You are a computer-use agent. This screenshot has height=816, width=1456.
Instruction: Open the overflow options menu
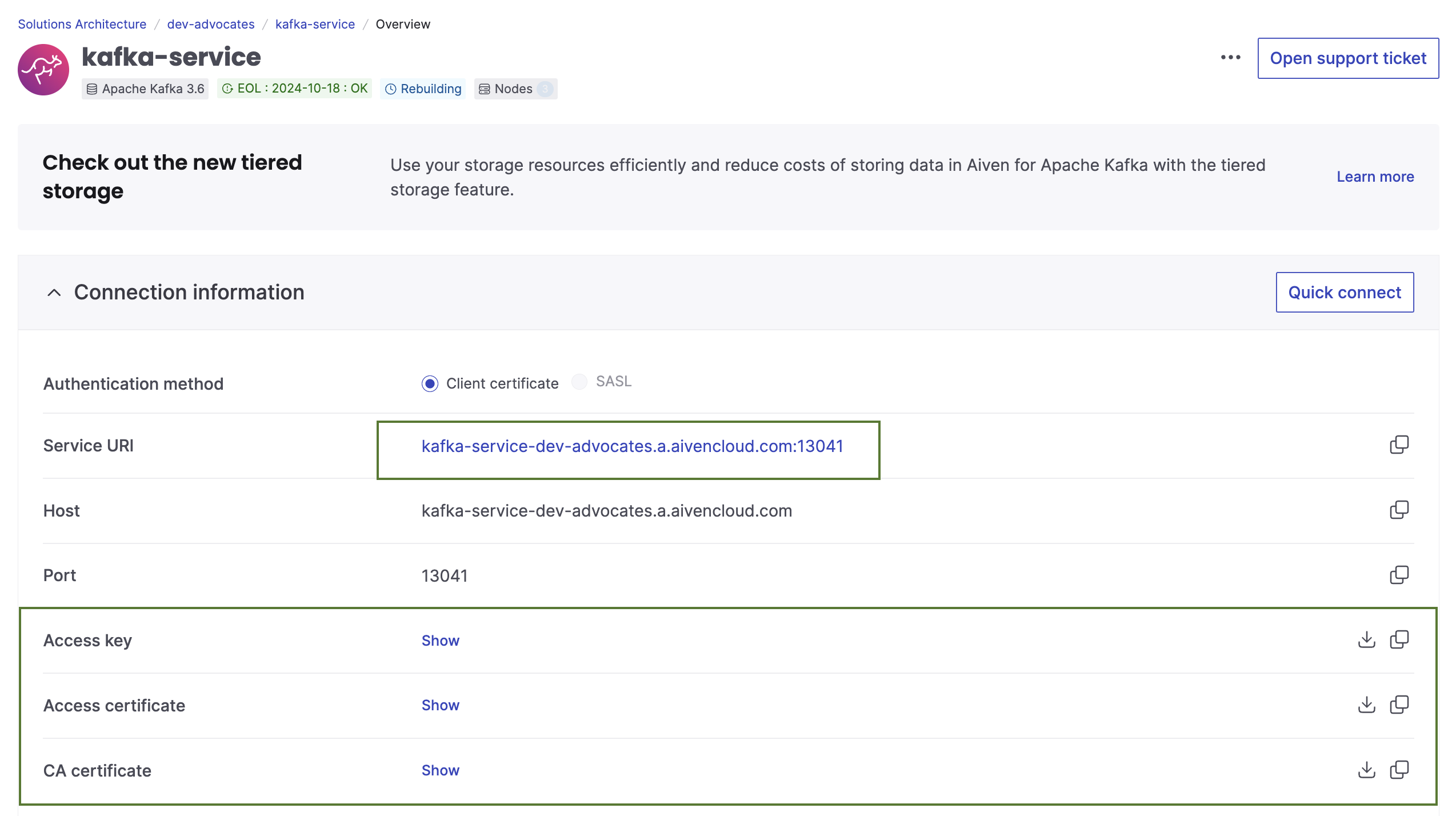(x=1230, y=58)
